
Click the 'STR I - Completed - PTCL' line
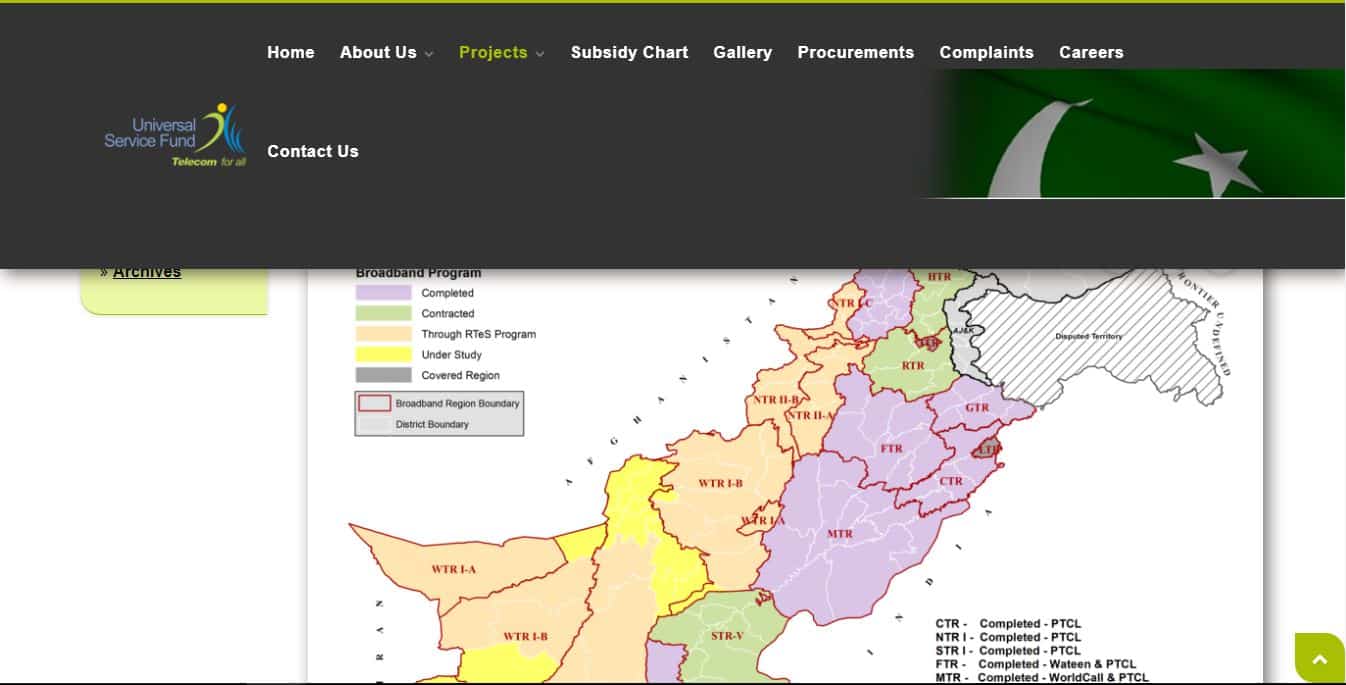point(1008,651)
